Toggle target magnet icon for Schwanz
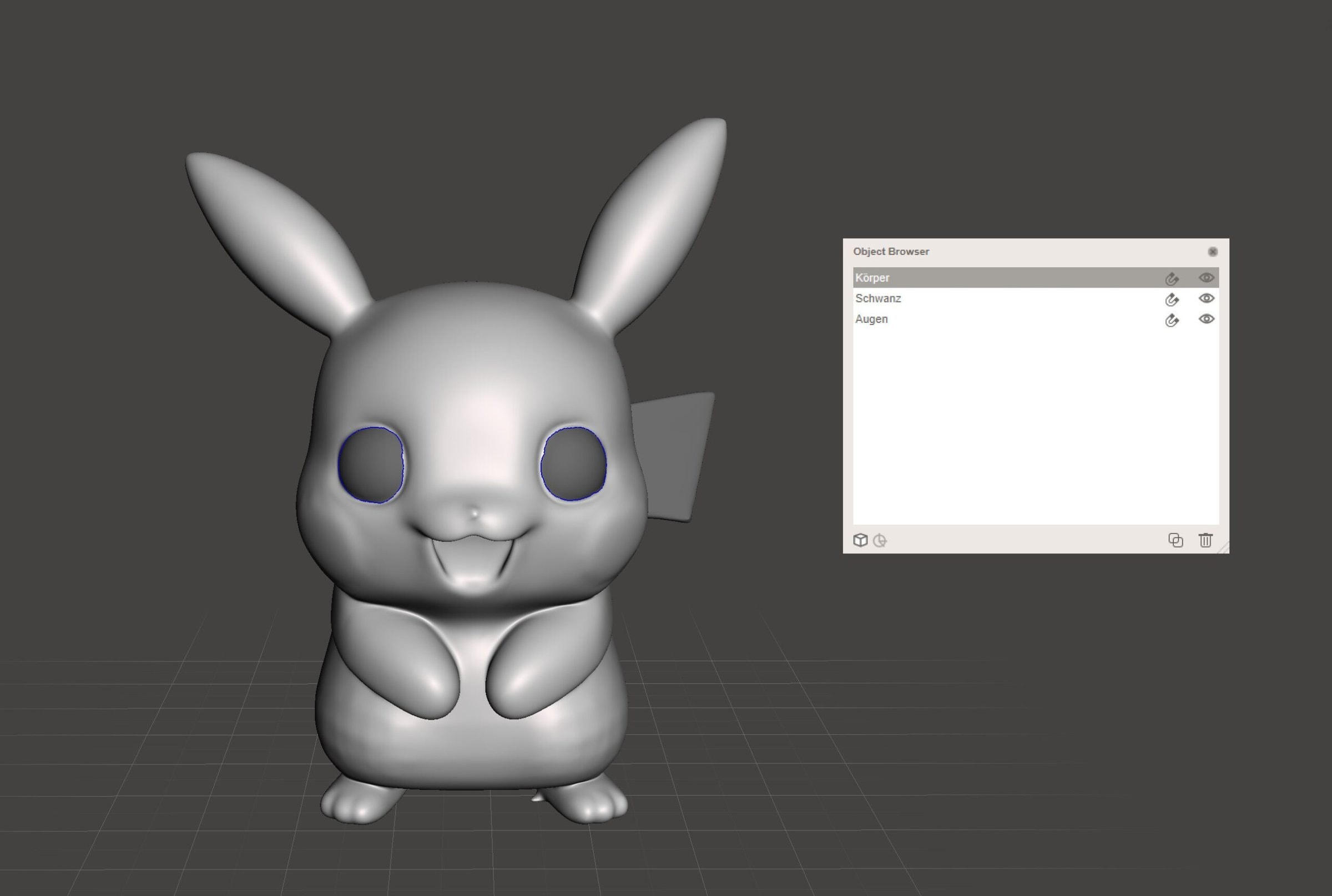 pyautogui.click(x=1172, y=299)
